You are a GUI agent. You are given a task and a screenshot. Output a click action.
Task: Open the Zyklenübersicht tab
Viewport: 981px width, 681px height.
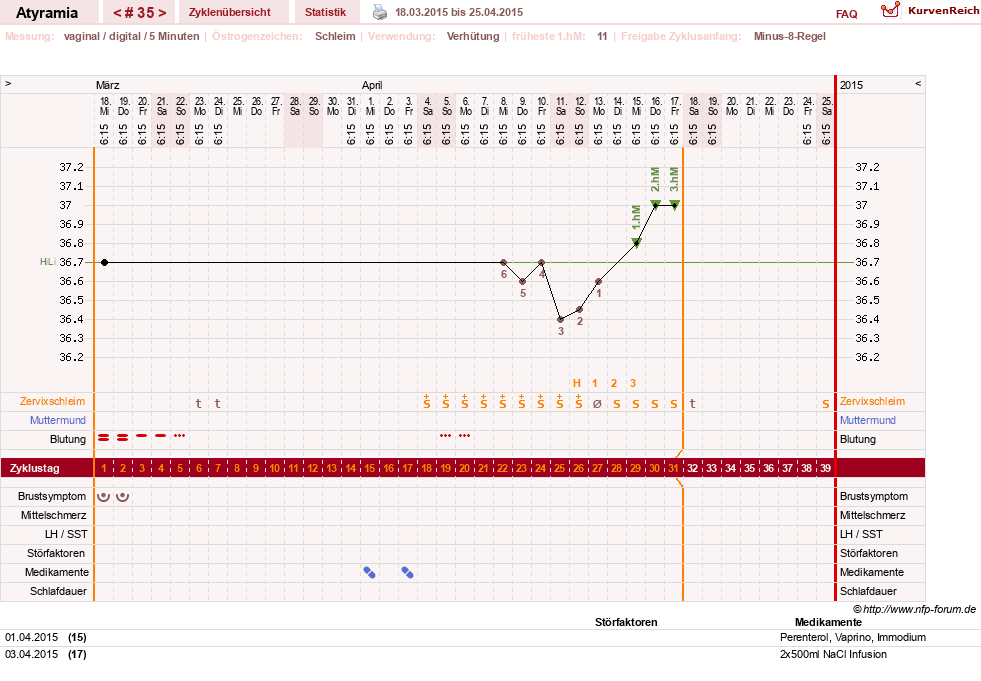[230, 12]
